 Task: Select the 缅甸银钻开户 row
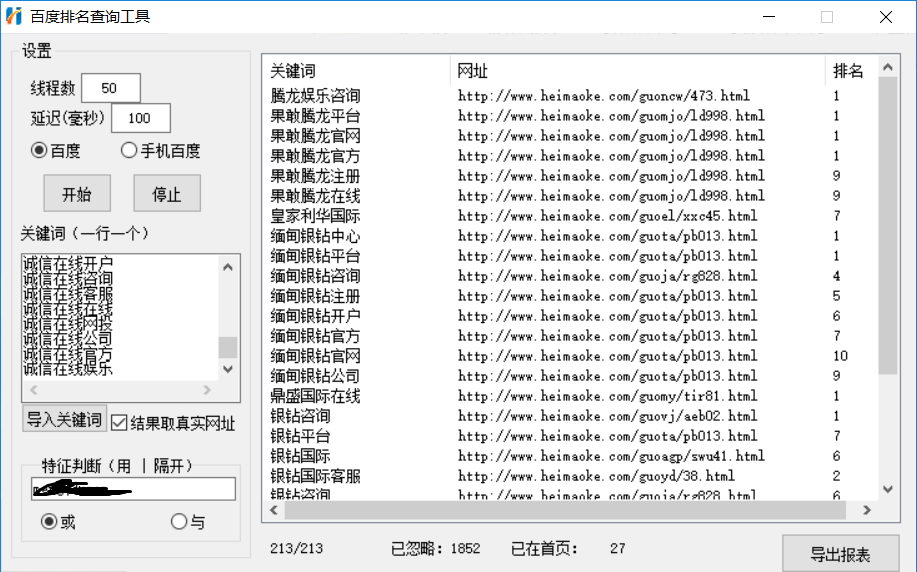571,316
